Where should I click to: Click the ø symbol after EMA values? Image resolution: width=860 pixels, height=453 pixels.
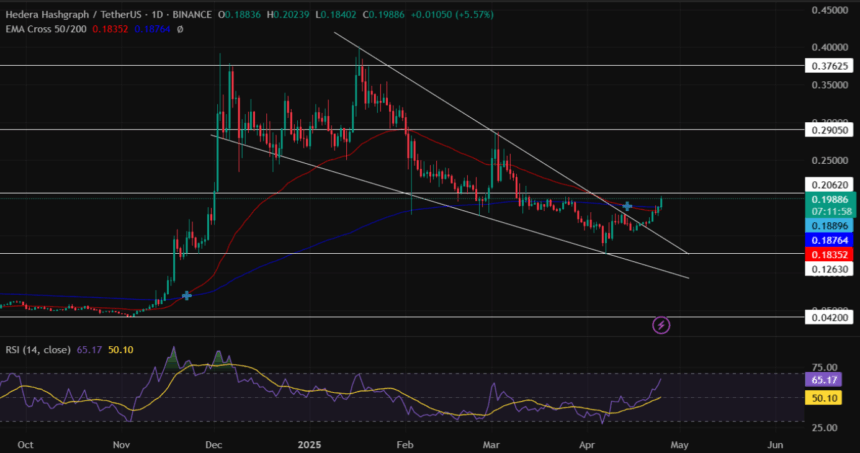tap(180, 29)
